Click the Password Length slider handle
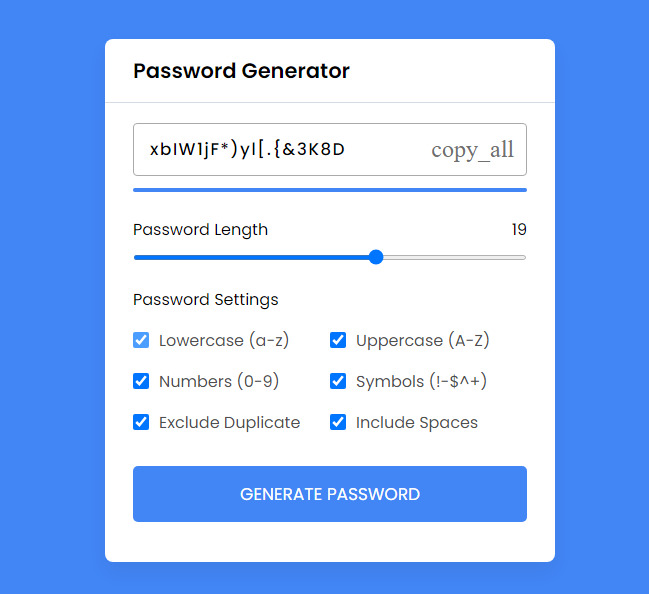The image size is (649, 594). pos(376,257)
